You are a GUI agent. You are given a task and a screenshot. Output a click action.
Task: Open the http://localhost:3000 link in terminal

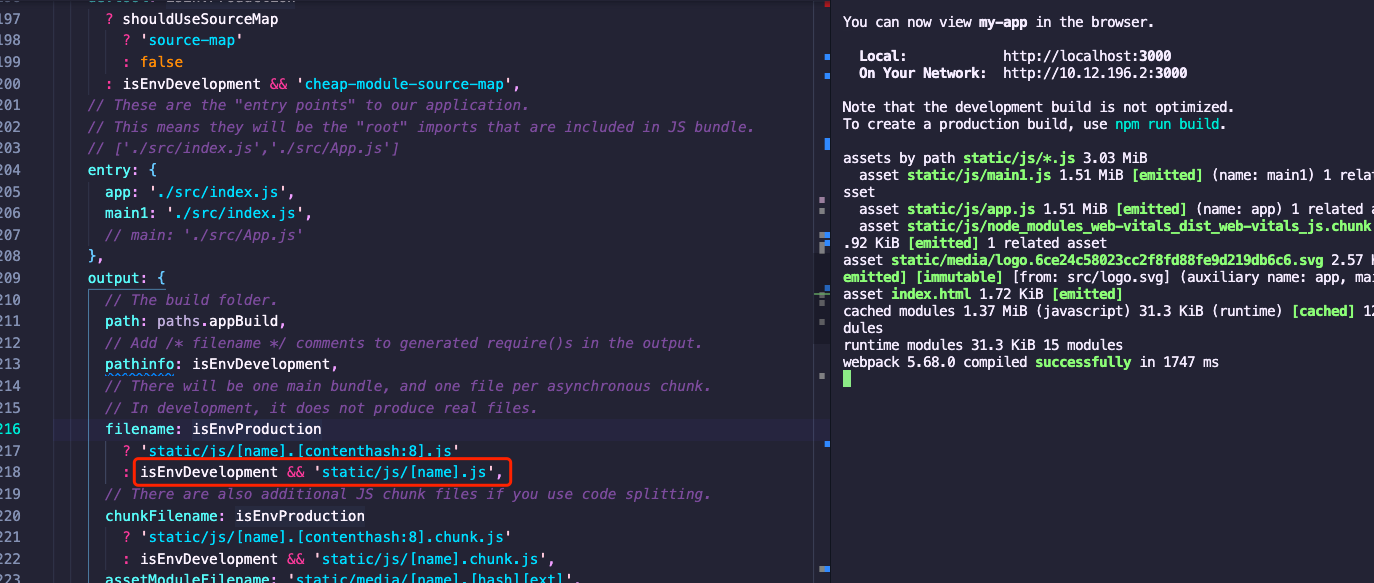1087,56
